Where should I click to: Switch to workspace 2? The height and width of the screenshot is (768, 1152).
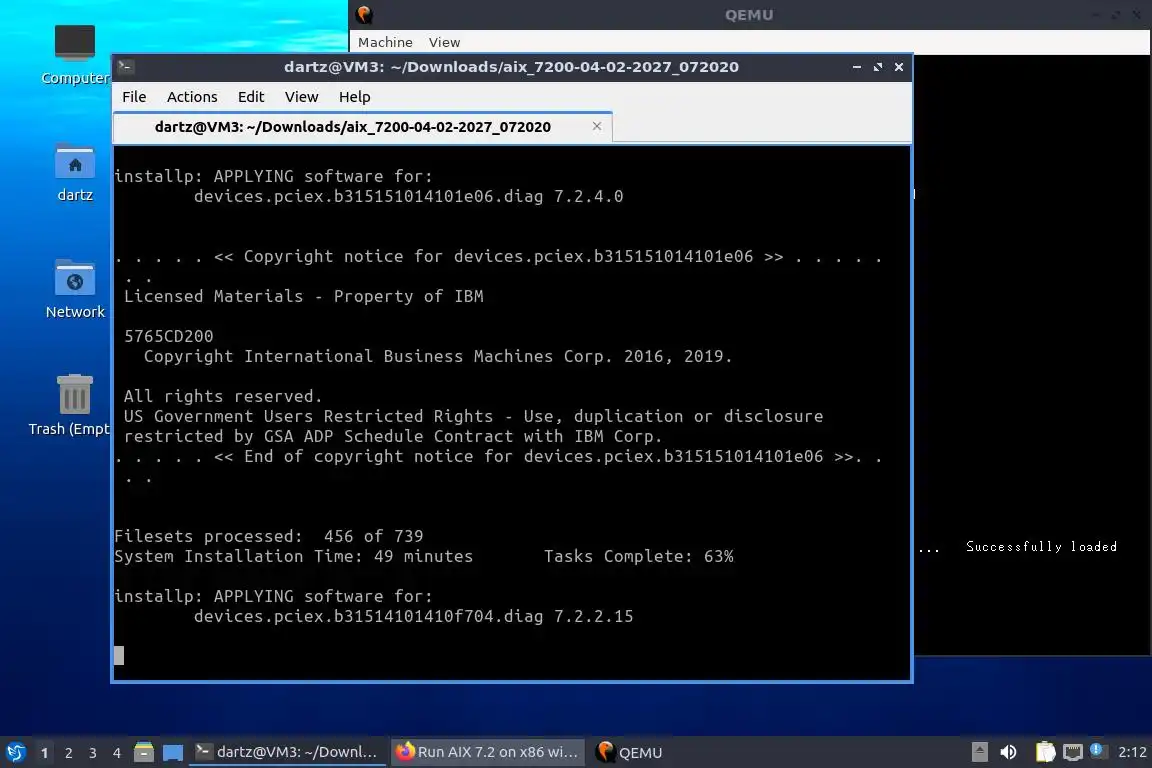[68, 753]
